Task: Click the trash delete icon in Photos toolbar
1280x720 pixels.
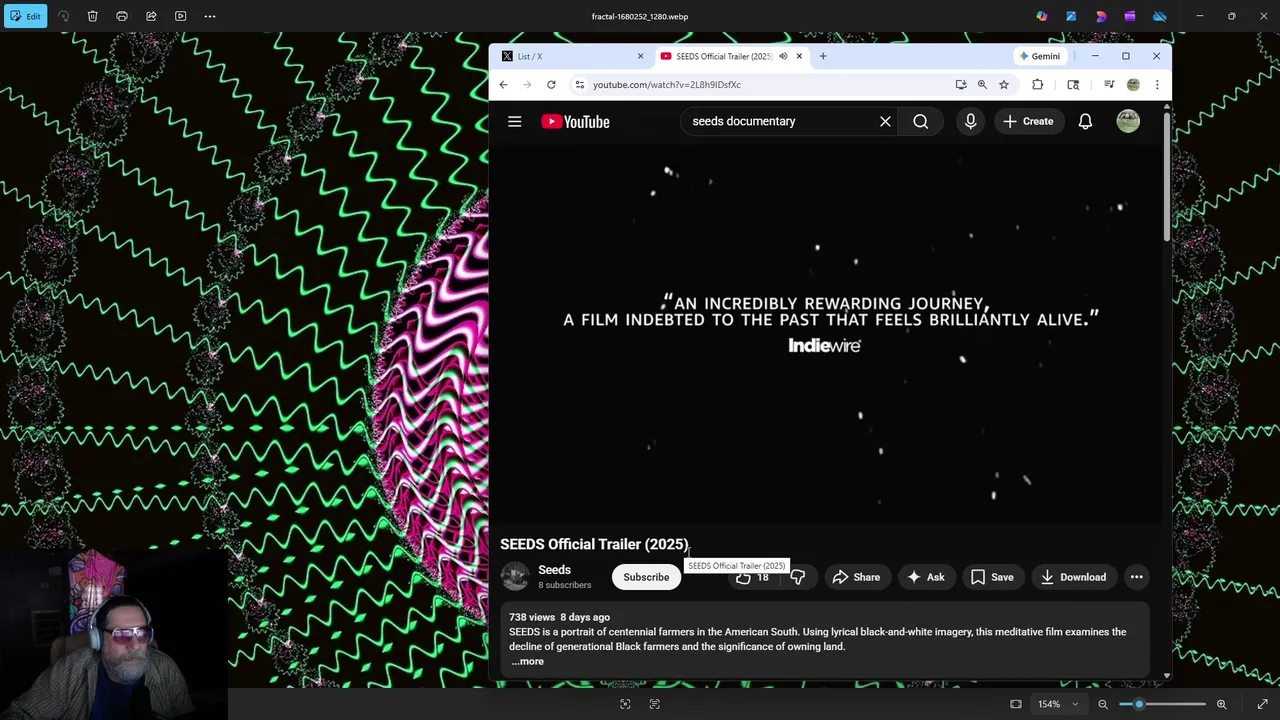Action: (92, 16)
